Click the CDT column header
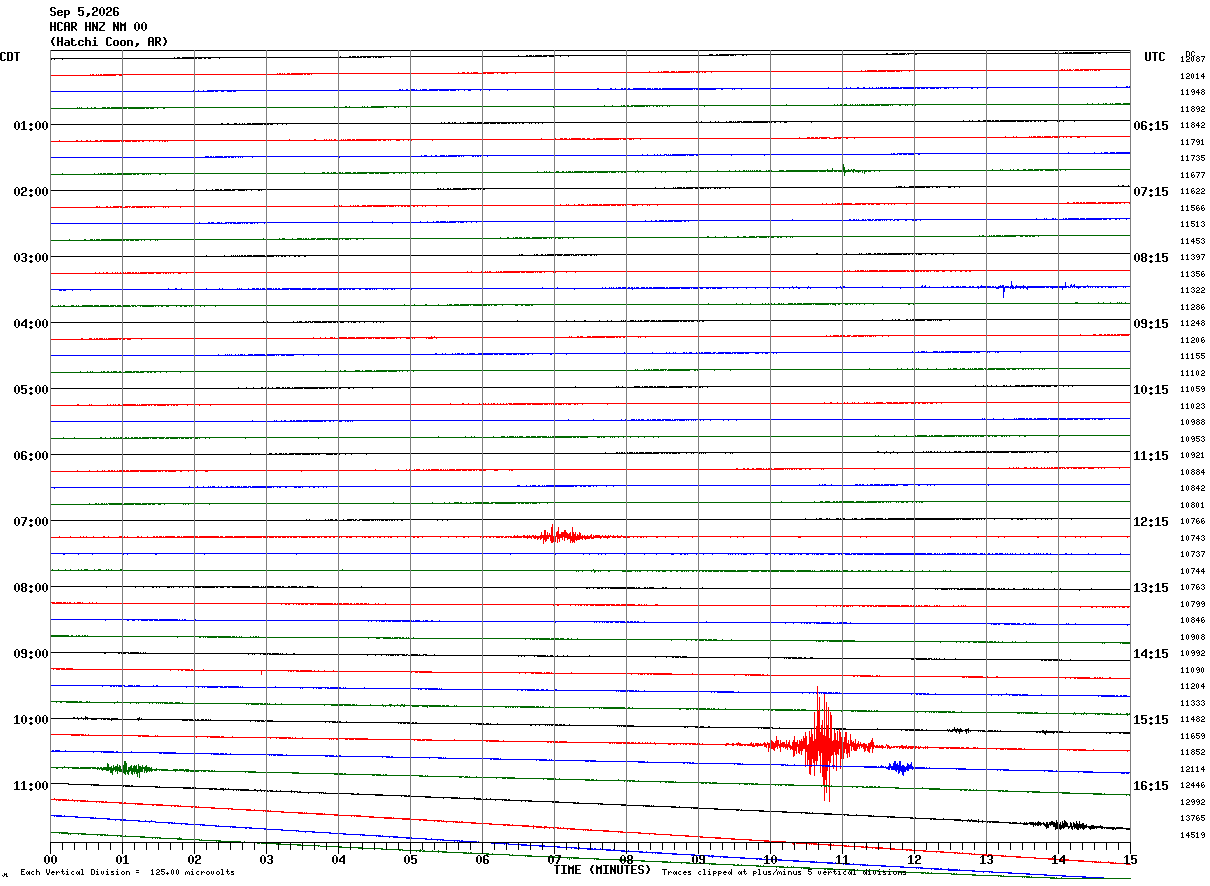 tap(10, 57)
